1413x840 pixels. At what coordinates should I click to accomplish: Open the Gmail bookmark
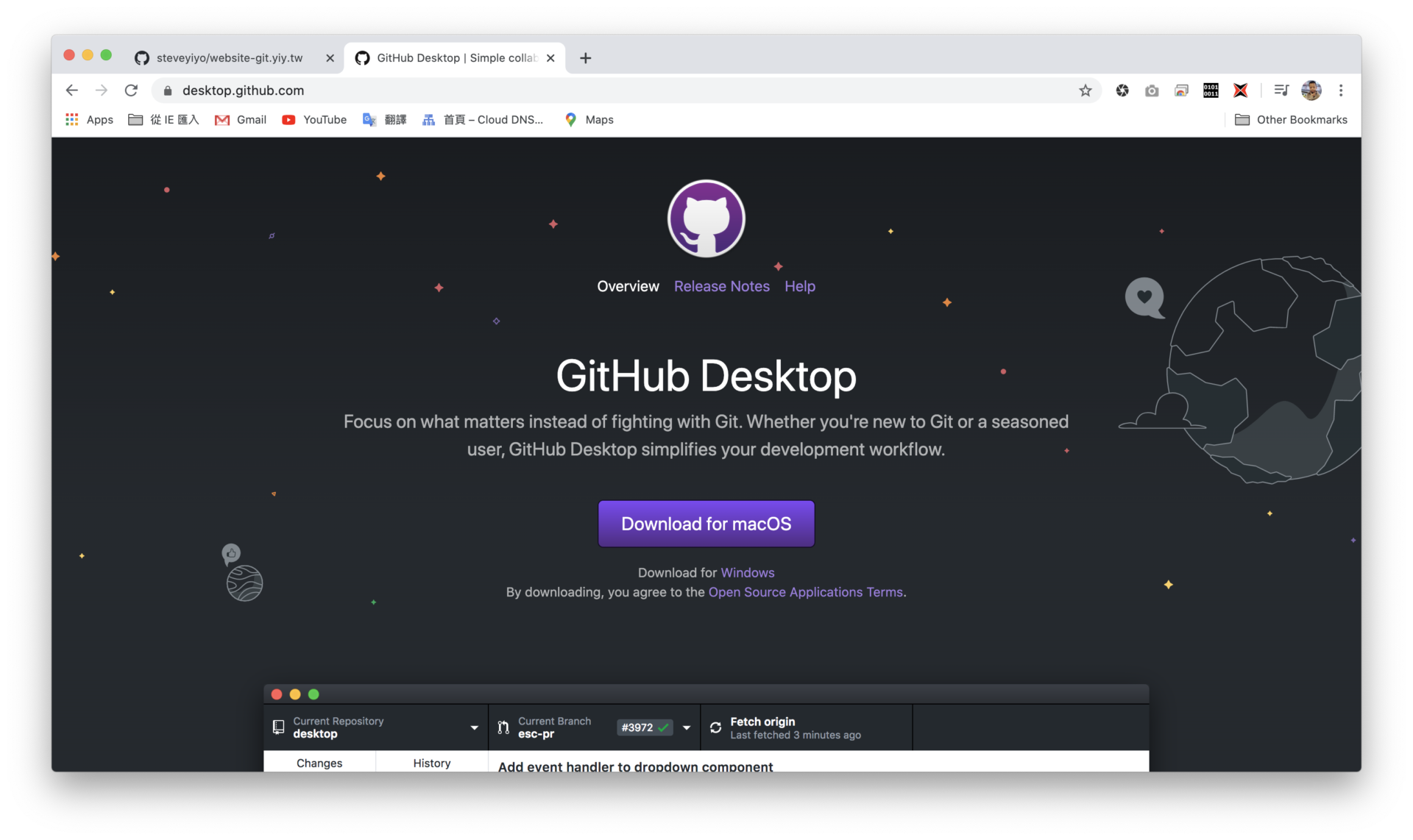pyautogui.click(x=241, y=120)
